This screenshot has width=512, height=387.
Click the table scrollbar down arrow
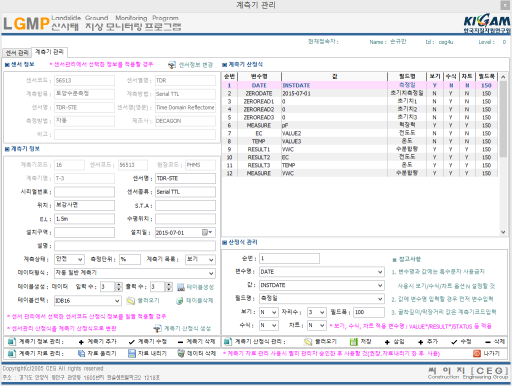pos(503,232)
